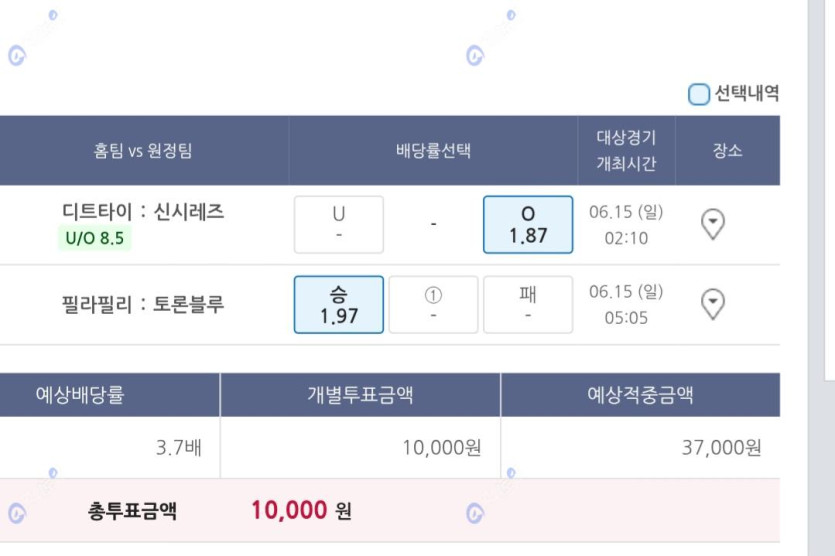Click the 배당률선택 column header
Image resolution: width=835 pixels, height=556 pixels.
click(x=433, y=150)
